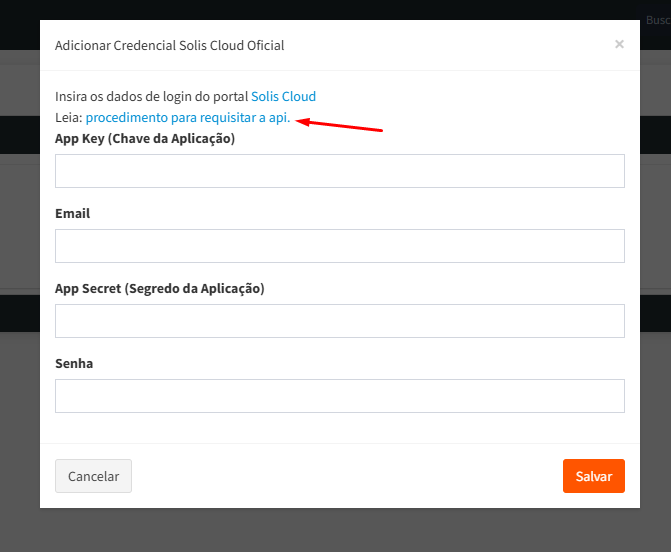Viewport: 671px width, 552px height.
Task: Focus the App Key (Chave da Aplicação) field
Action: 340,171
